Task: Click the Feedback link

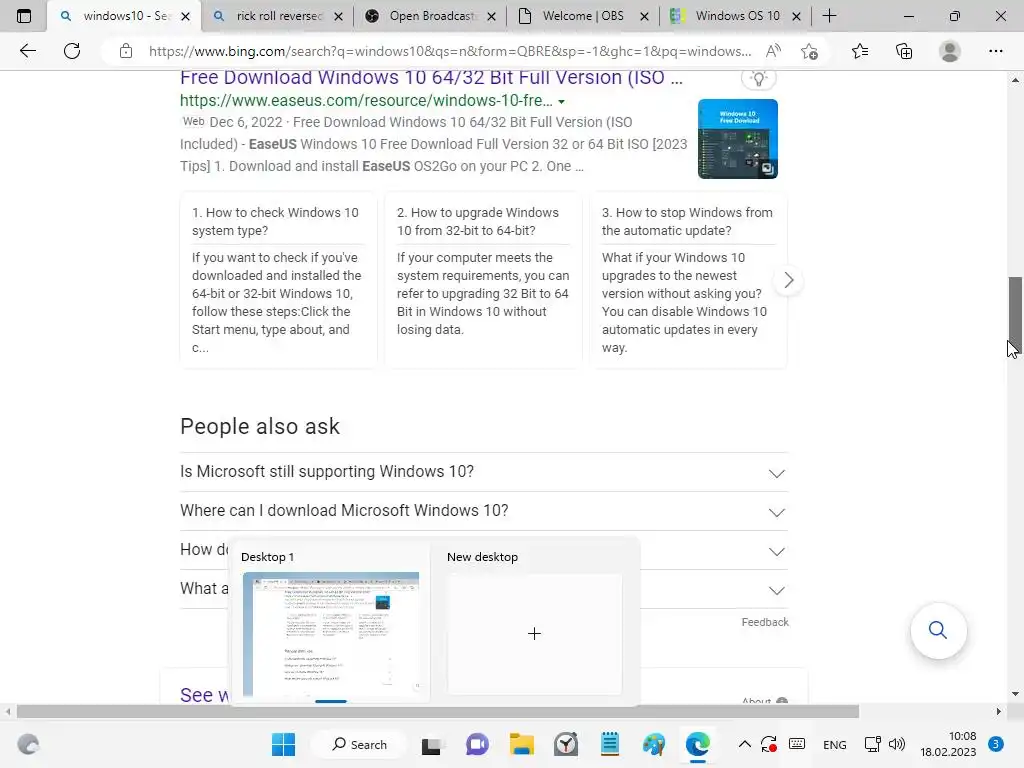Action: 765,622
